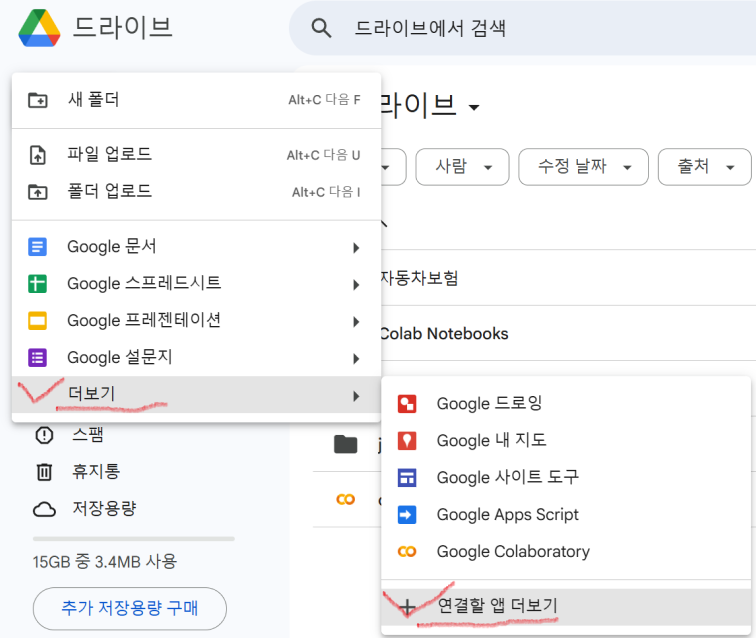756x638 pixels.
Task: Click the plus icon for more apps
Action: 407,607
